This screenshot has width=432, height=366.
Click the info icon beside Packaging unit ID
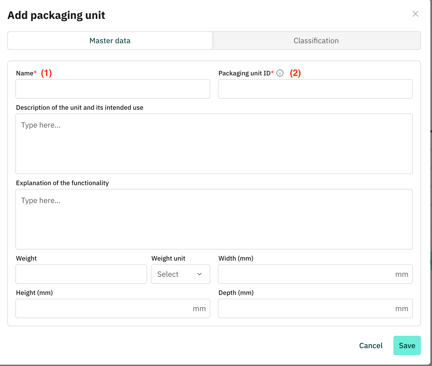coord(280,73)
